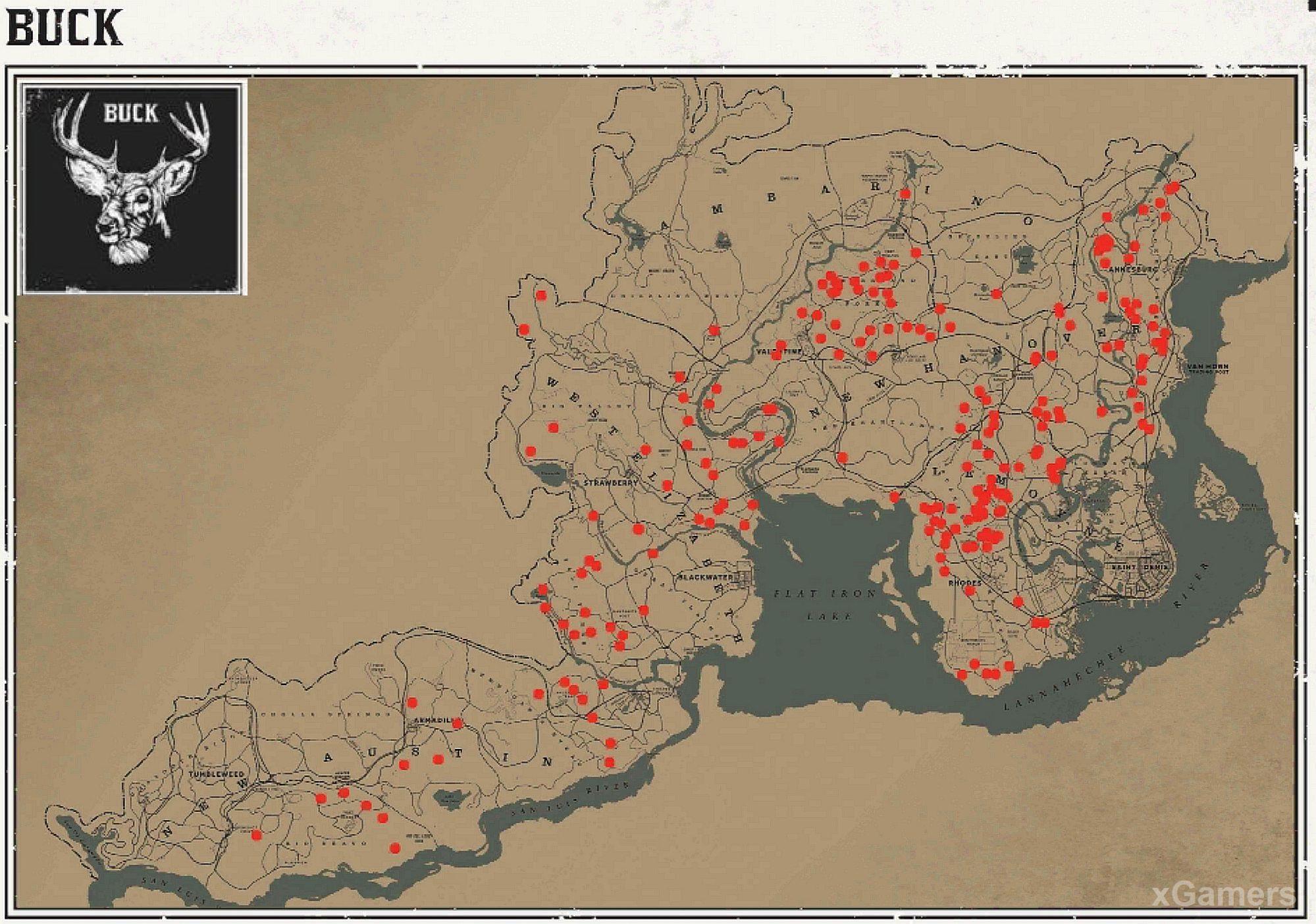Click the BUCK page title heading
1316x924 pixels.
pos(64,28)
